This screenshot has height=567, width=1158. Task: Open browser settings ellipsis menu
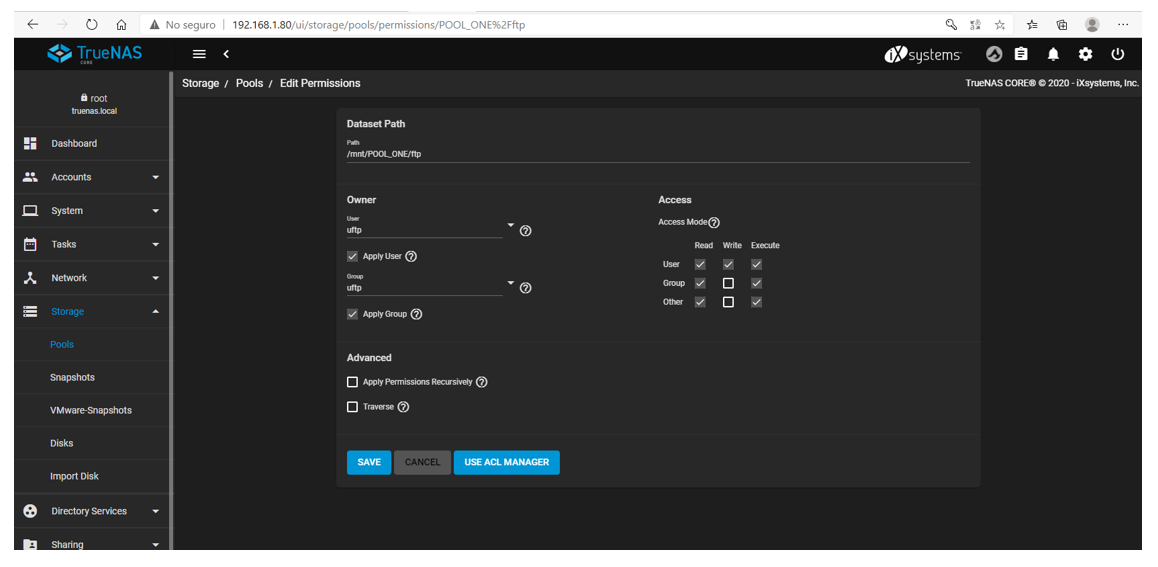point(1123,24)
